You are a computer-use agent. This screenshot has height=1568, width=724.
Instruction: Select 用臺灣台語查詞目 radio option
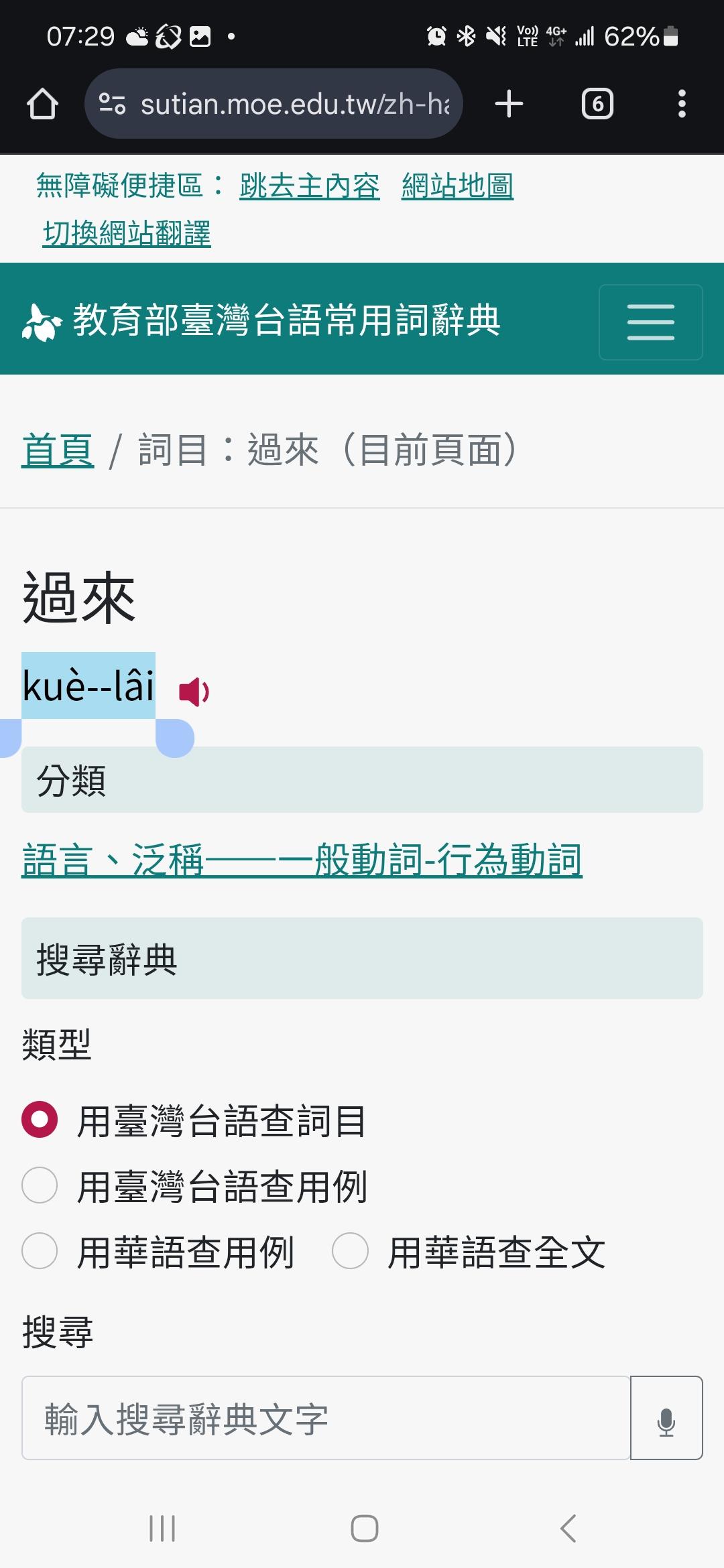click(40, 1119)
